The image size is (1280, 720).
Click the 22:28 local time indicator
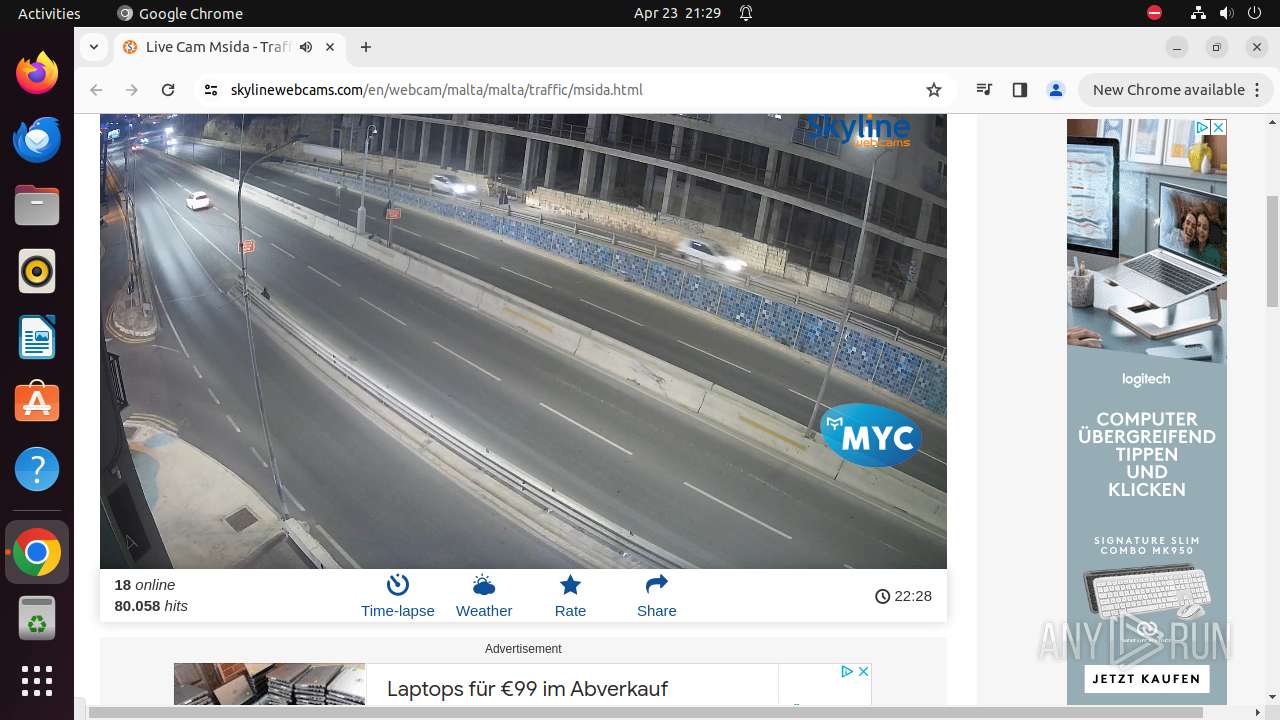(x=903, y=596)
